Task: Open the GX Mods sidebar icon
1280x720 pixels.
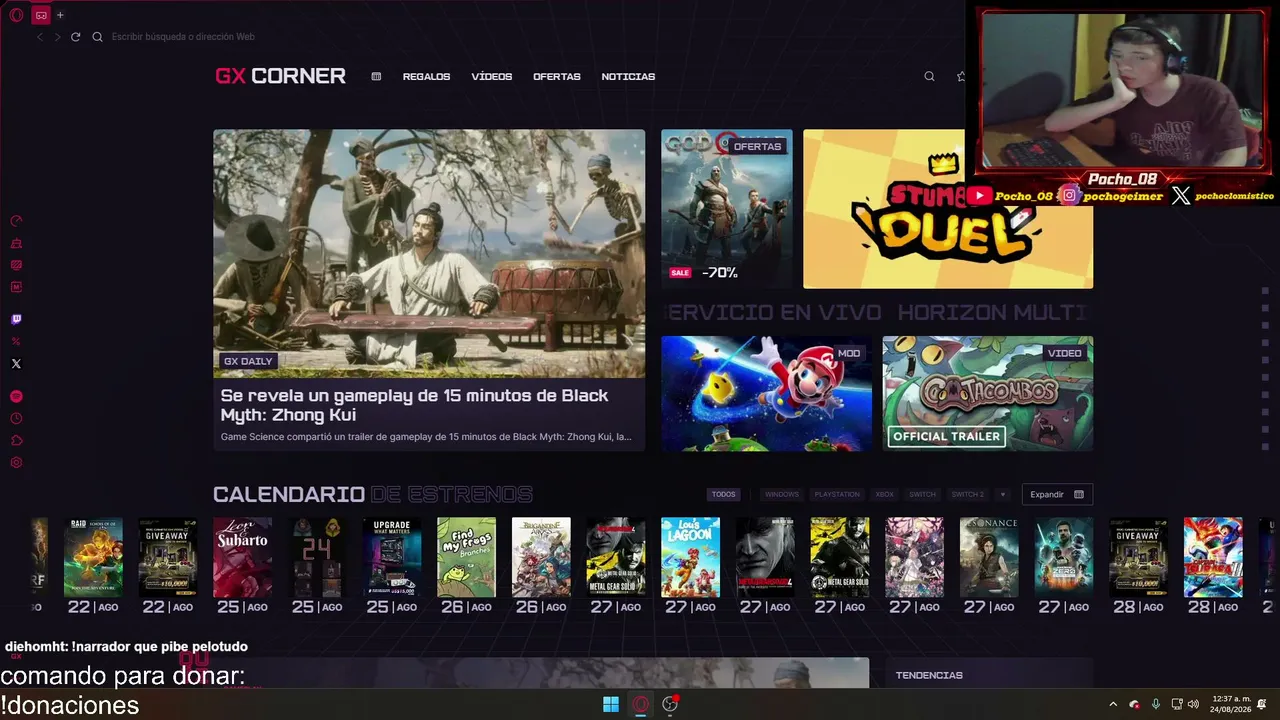Action: (16, 265)
